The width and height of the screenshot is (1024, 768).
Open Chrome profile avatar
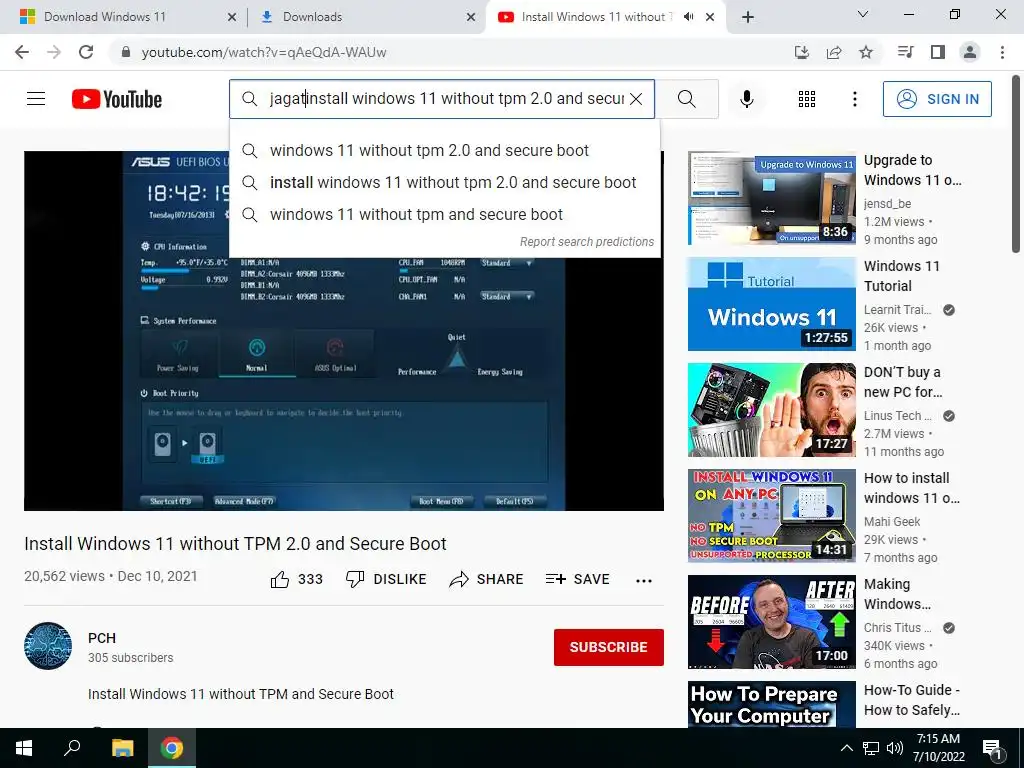tap(970, 52)
